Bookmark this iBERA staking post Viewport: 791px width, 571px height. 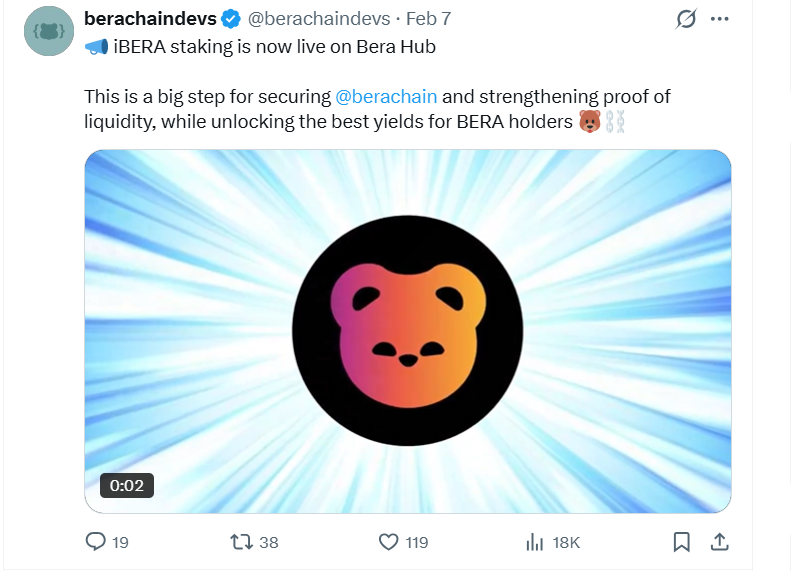681,542
